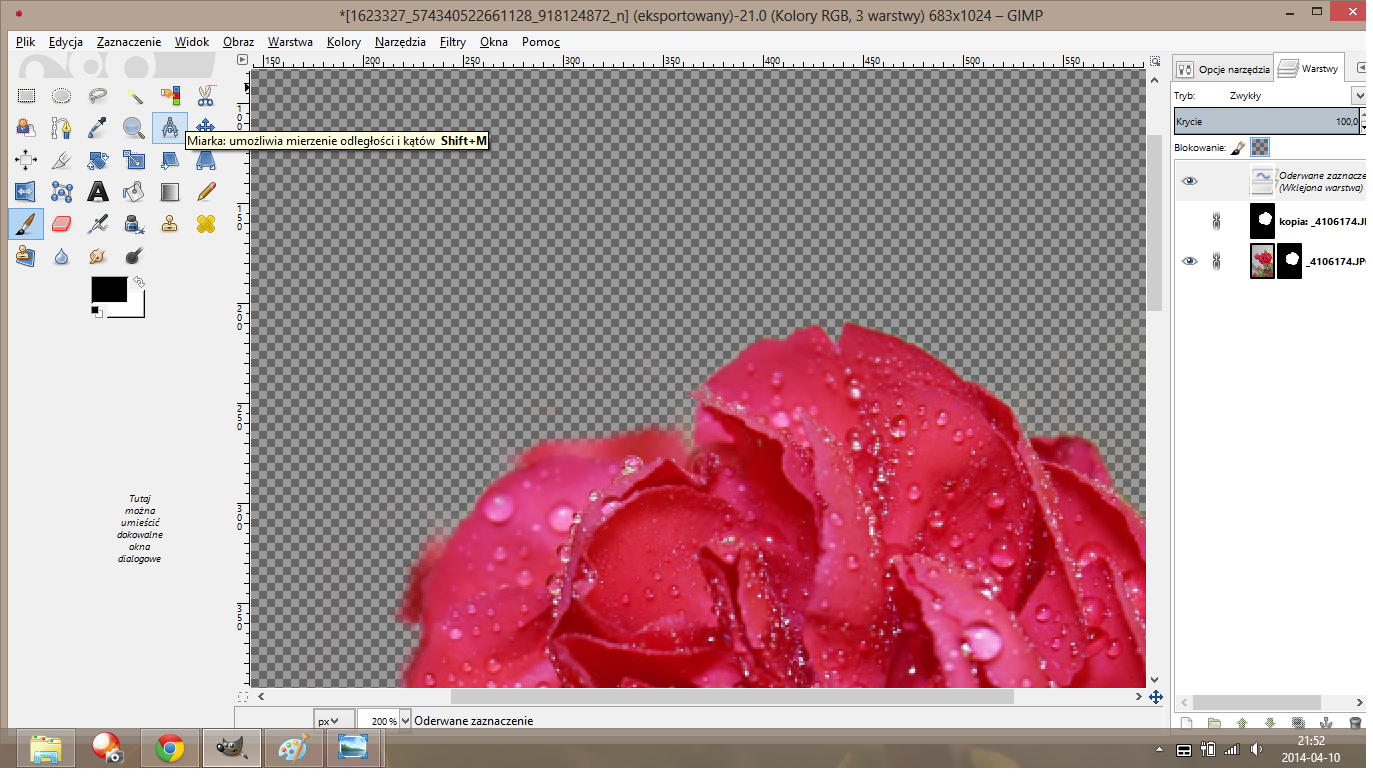
Task: Select the Rectangle Select tool
Action: click(26, 96)
